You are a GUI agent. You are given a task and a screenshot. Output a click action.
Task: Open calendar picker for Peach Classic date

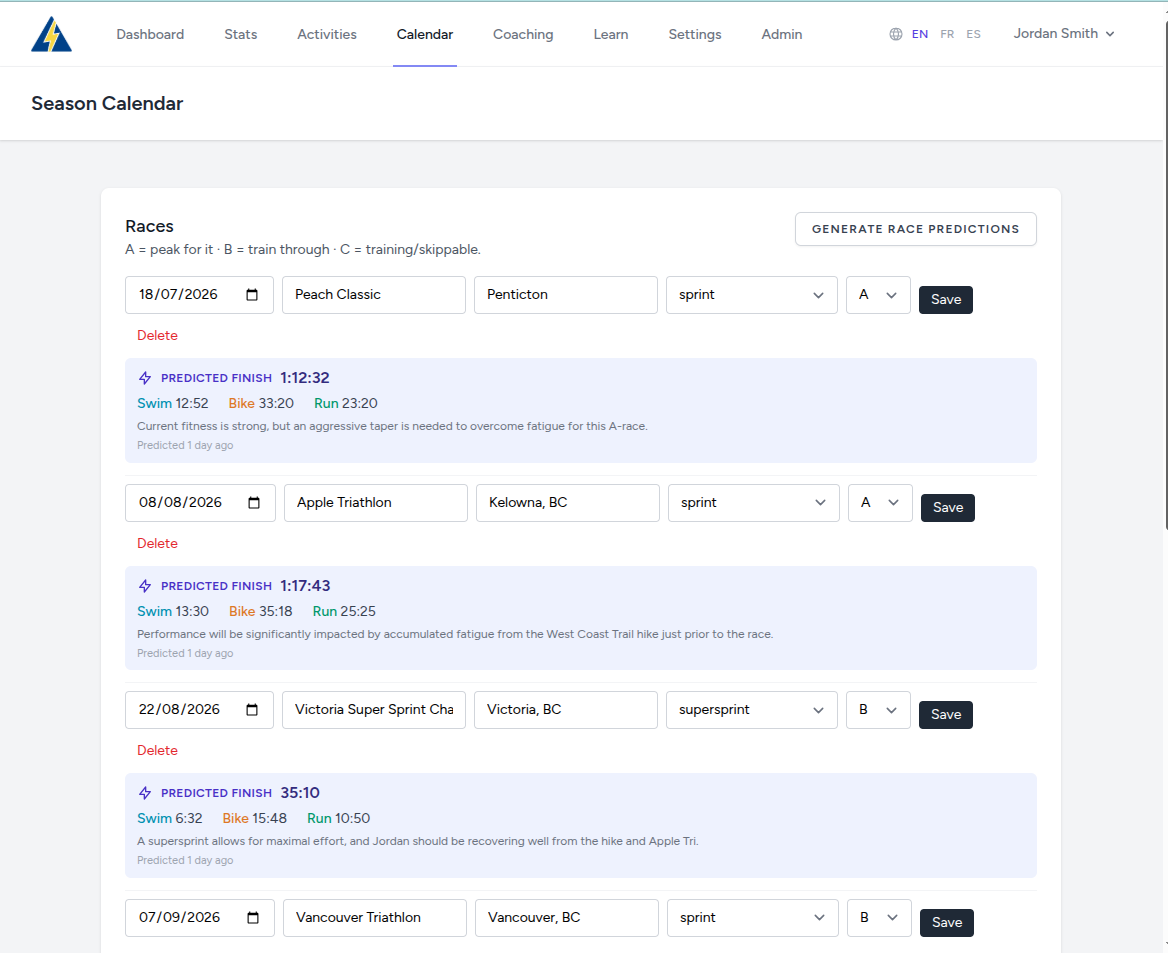tap(252, 295)
